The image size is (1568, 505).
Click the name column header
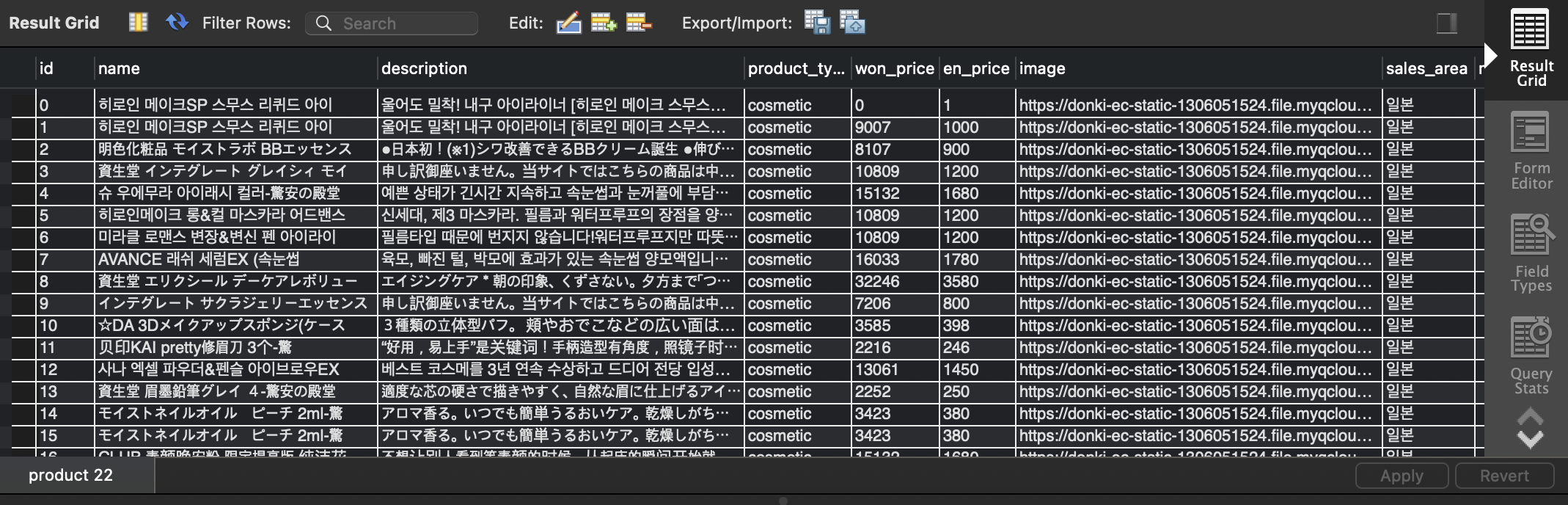pos(235,68)
